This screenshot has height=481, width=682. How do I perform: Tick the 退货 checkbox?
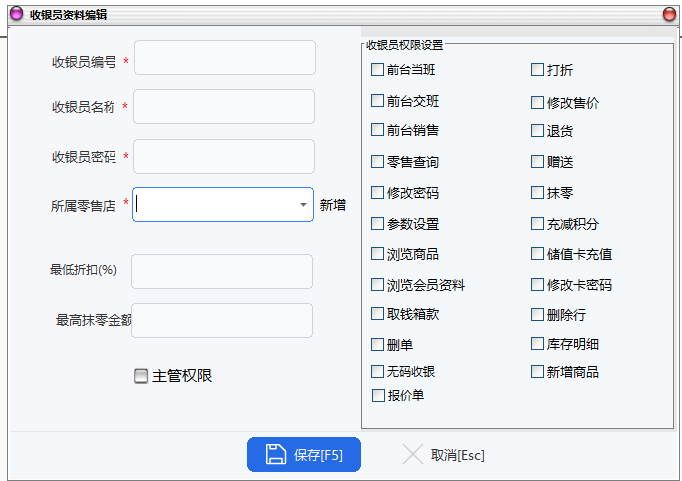tap(537, 130)
